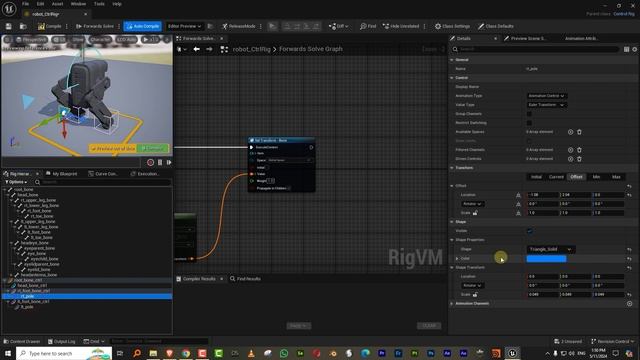Expand the Color property row

(457, 258)
